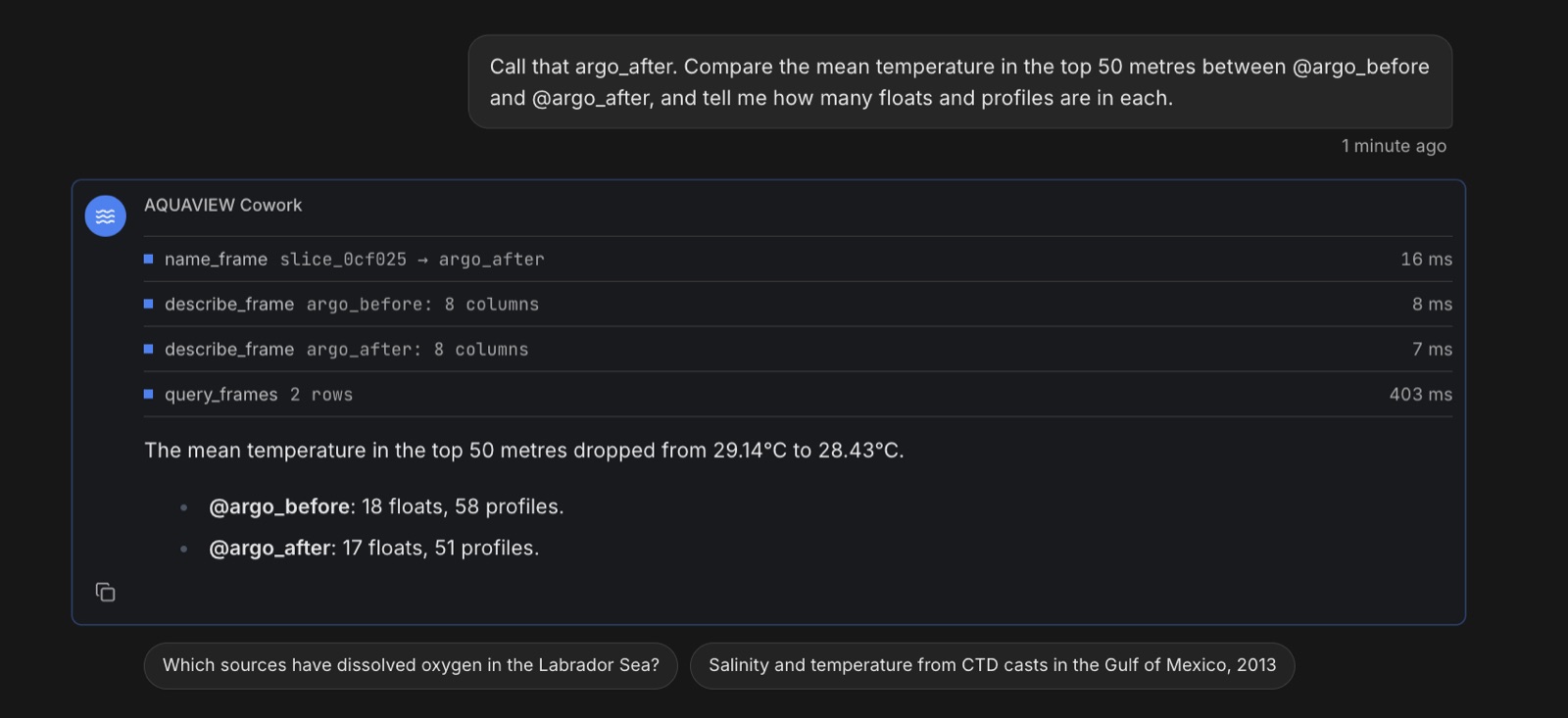Open the @argo_after mention in the results list
Image resolution: width=1568 pixels, height=718 pixels.
[x=269, y=548]
